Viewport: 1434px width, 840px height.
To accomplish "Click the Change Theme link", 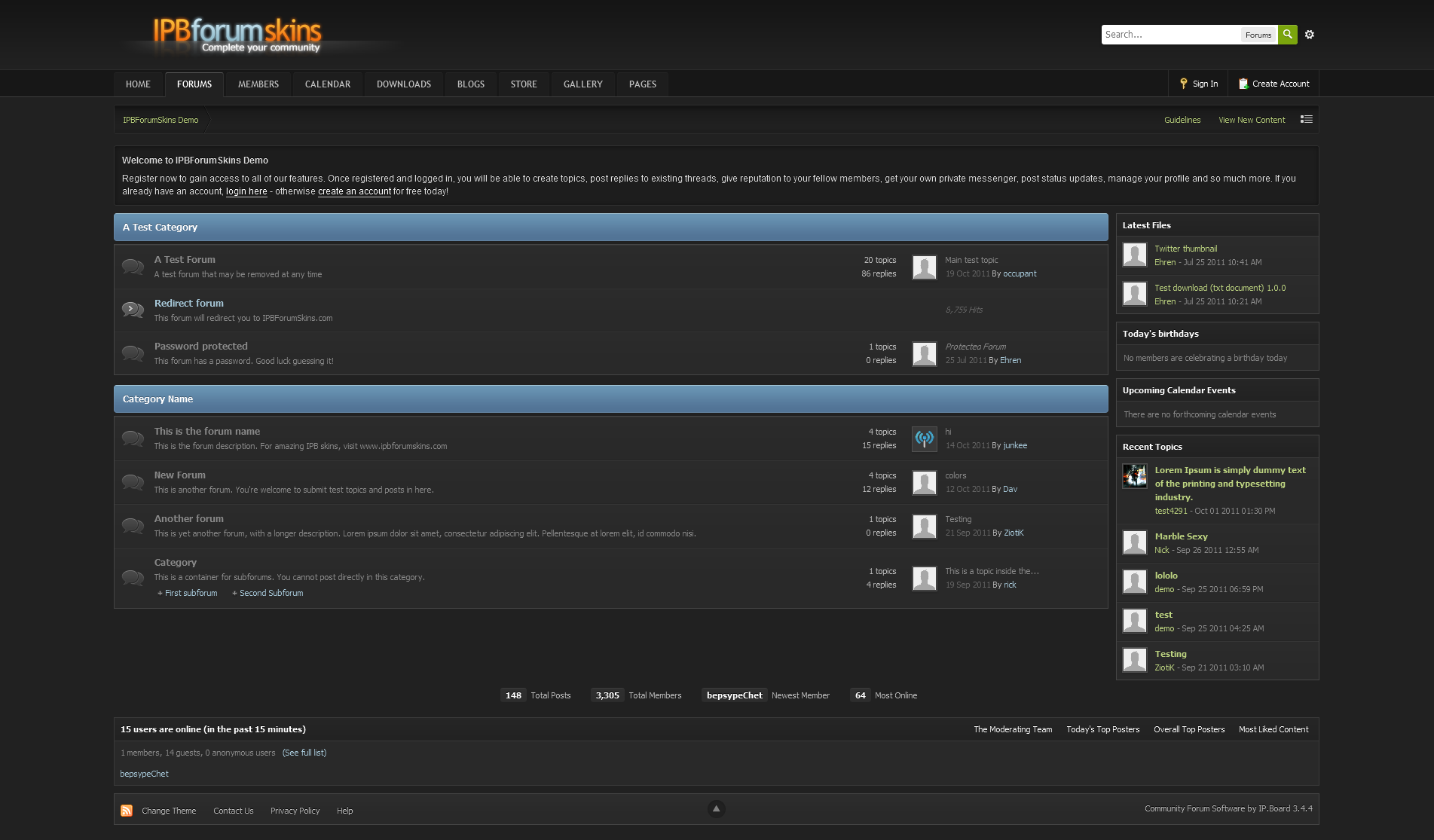I will [x=169, y=811].
